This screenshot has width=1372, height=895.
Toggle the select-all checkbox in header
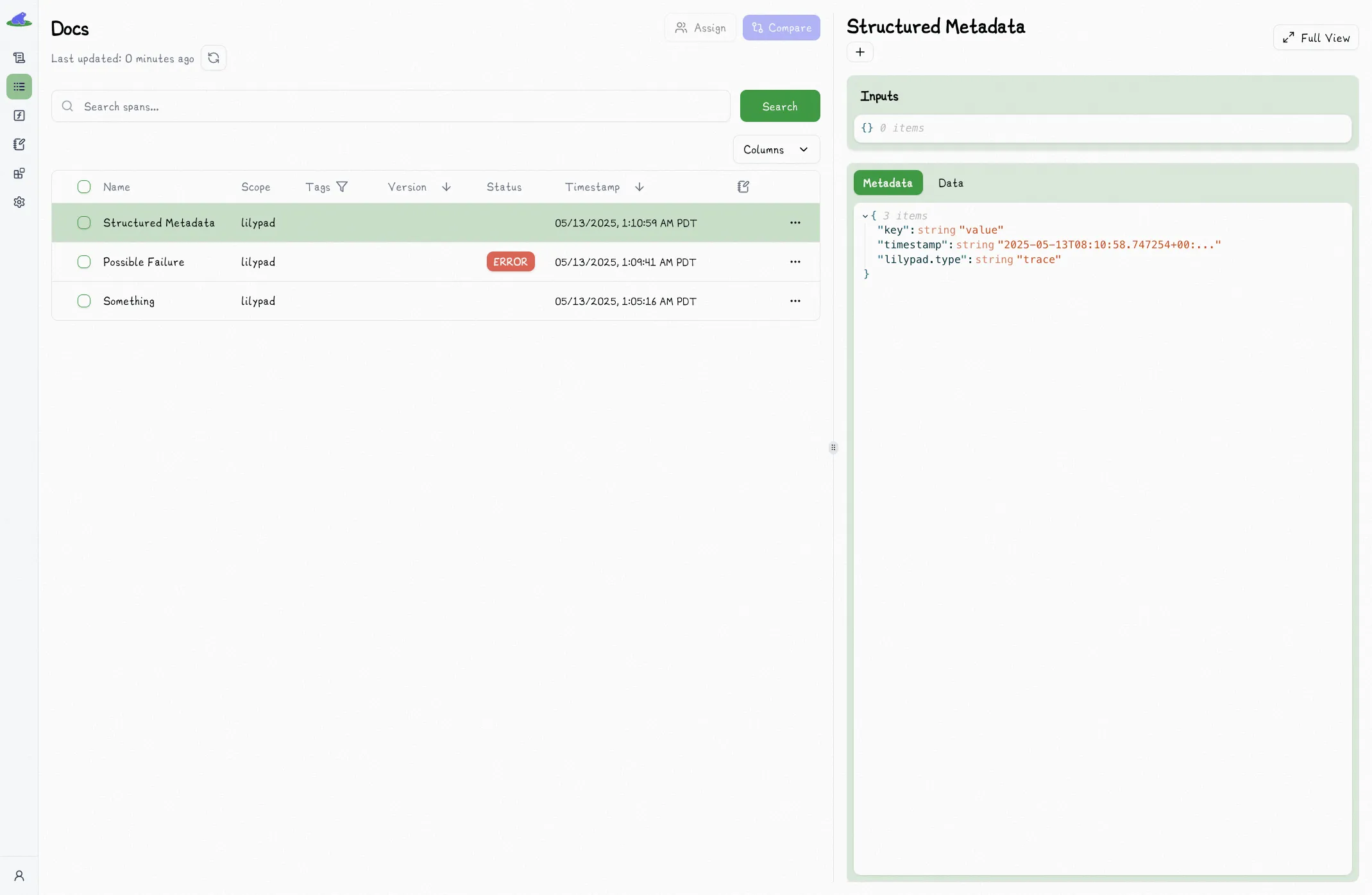click(x=84, y=187)
